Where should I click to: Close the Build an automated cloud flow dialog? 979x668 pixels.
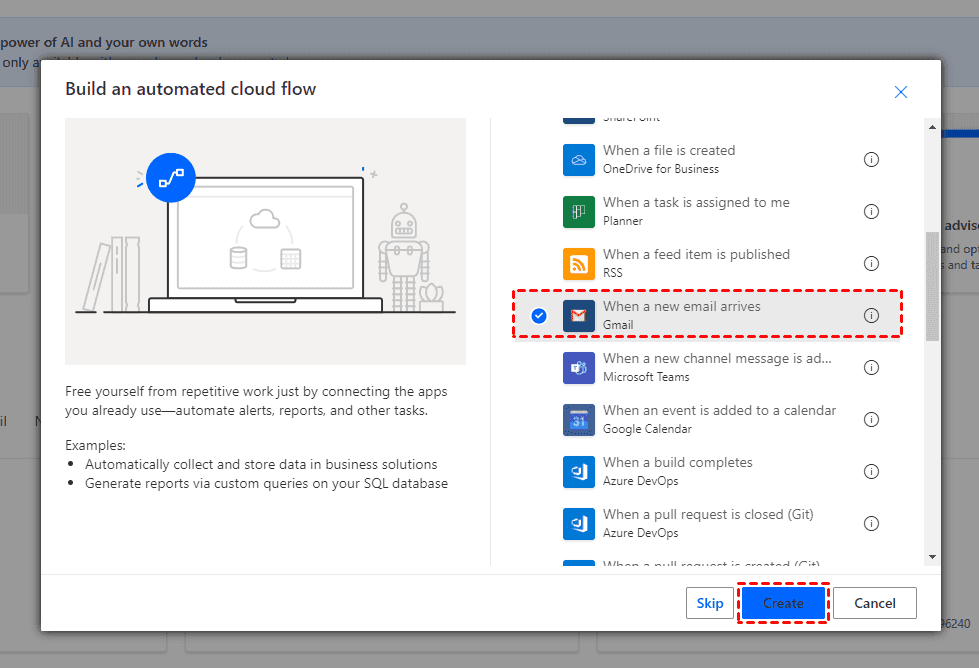click(x=900, y=92)
